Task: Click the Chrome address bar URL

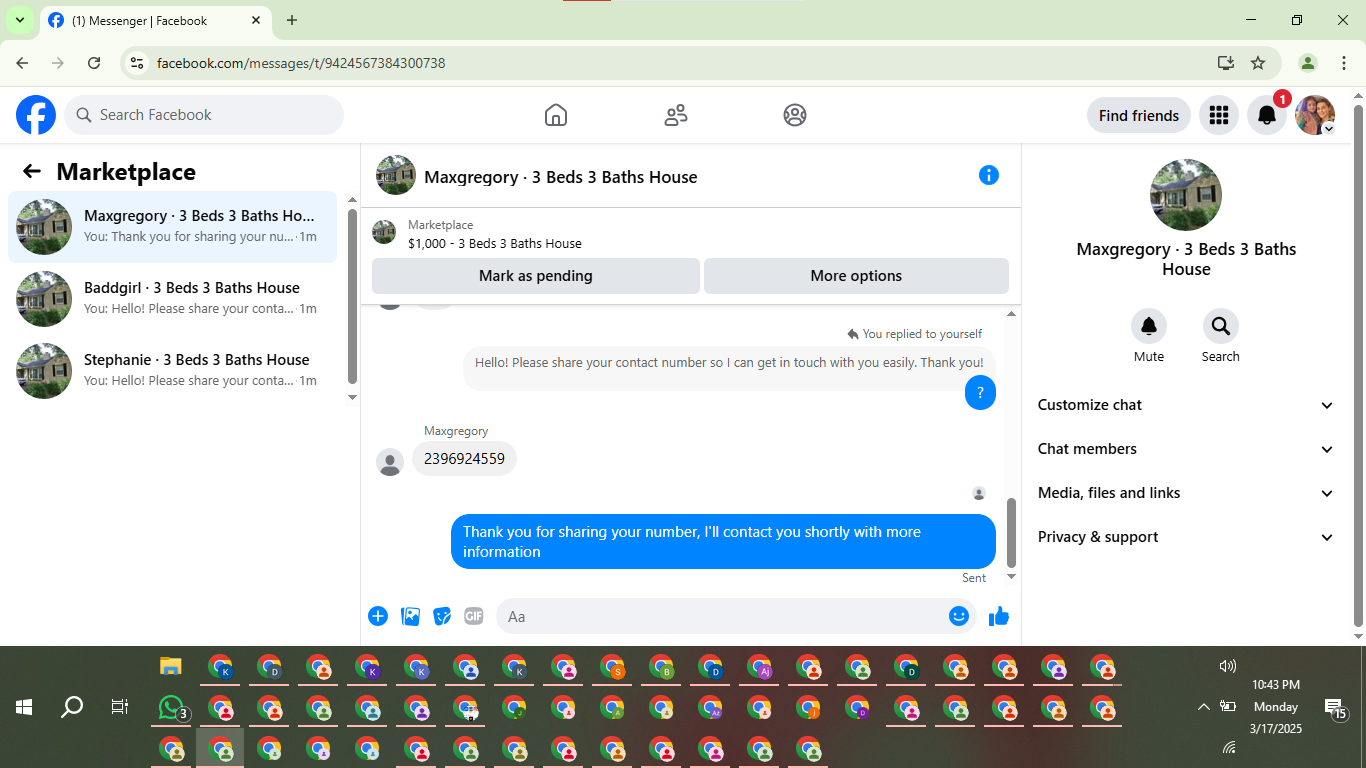Action: point(301,63)
